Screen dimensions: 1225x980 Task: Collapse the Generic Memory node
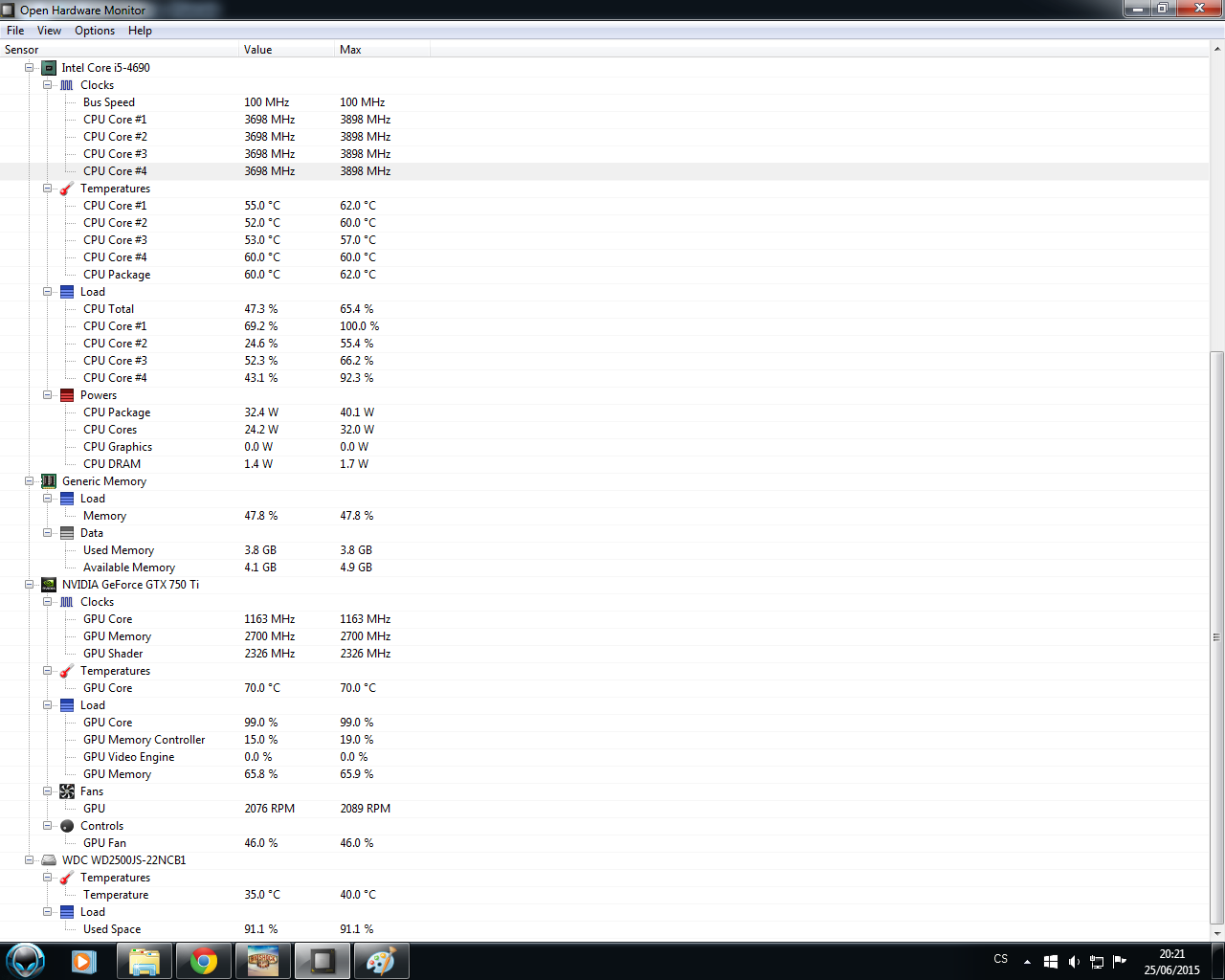pos(30,481)
